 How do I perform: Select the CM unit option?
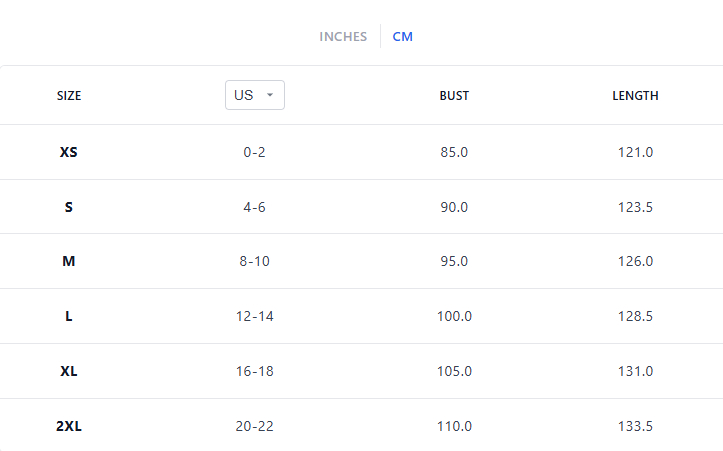(402, 37)
